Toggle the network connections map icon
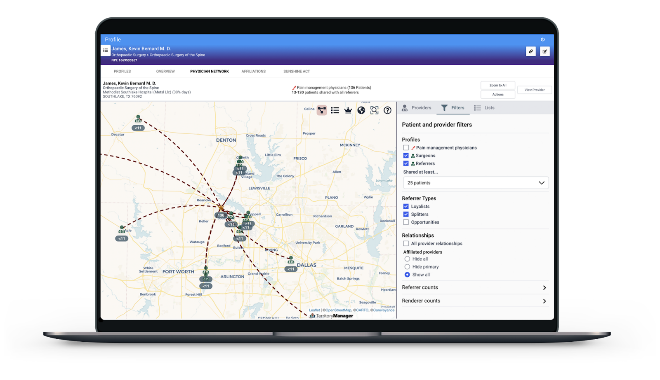 pos(322,110)
